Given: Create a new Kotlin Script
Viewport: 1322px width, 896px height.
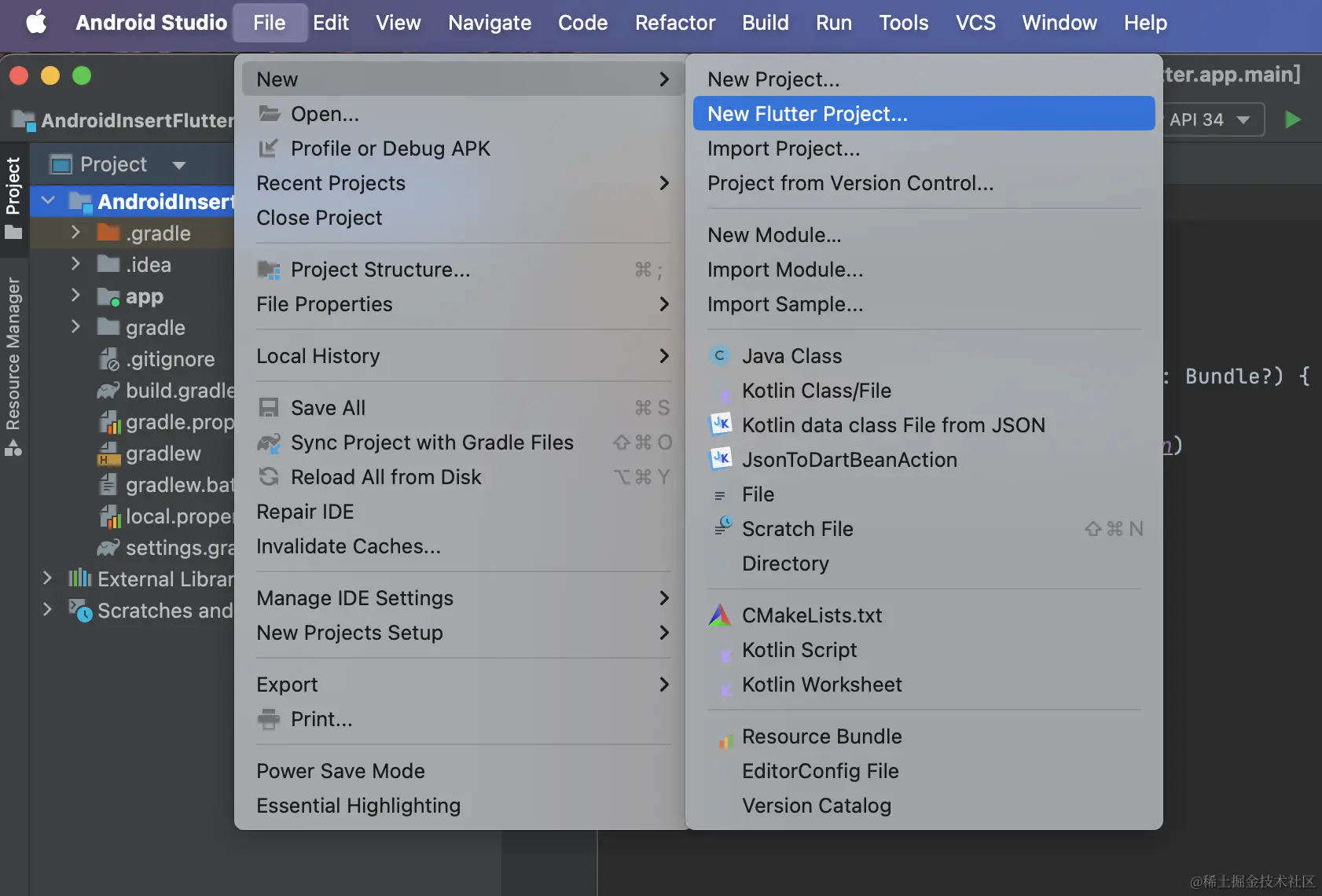Looking at the screenshot, I should click(924, 650).
